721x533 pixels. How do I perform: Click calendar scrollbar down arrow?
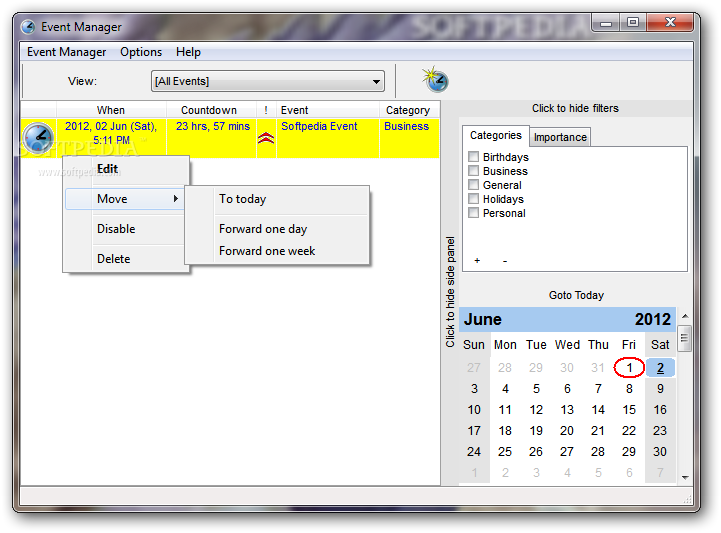tap(685, 478)
